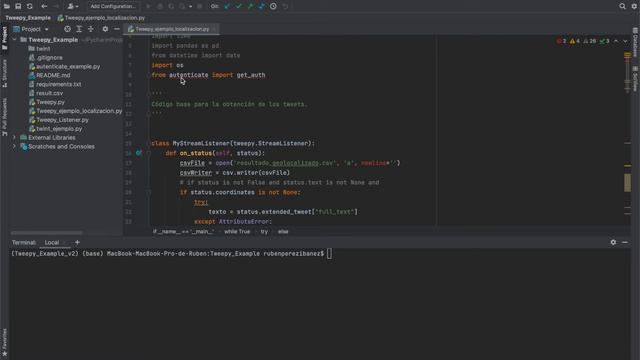
Task: Click Select Opened File target icon
Action: [67, 29]
